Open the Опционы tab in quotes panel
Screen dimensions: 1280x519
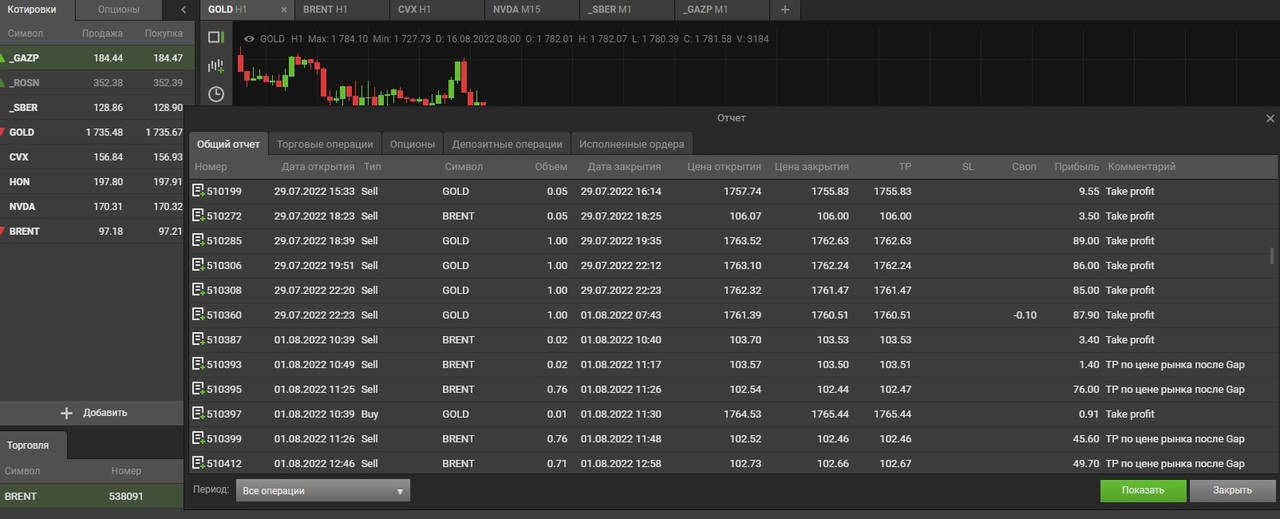pos(119,9)
